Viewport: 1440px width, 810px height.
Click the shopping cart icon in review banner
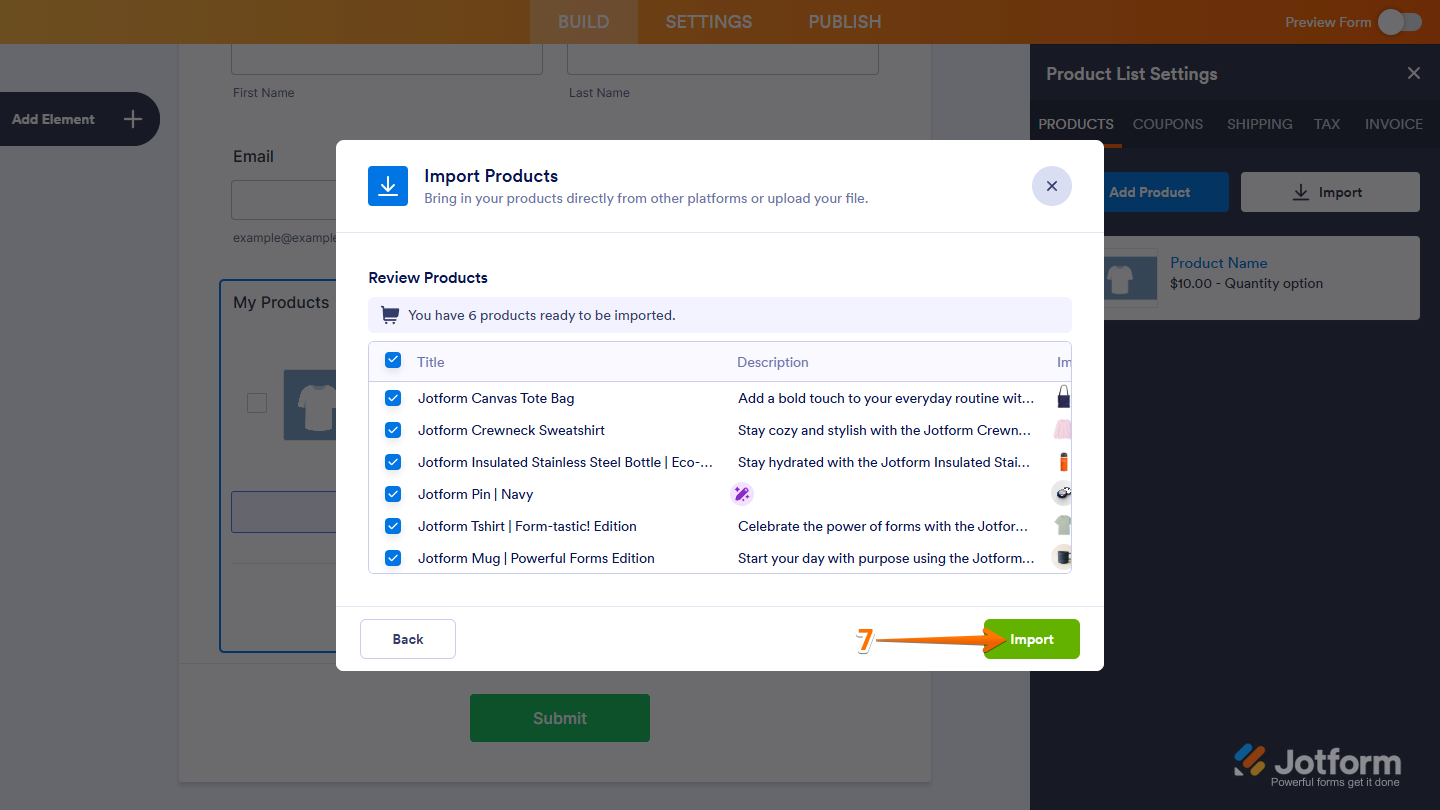pyautogui.click(x=389, y=315)
